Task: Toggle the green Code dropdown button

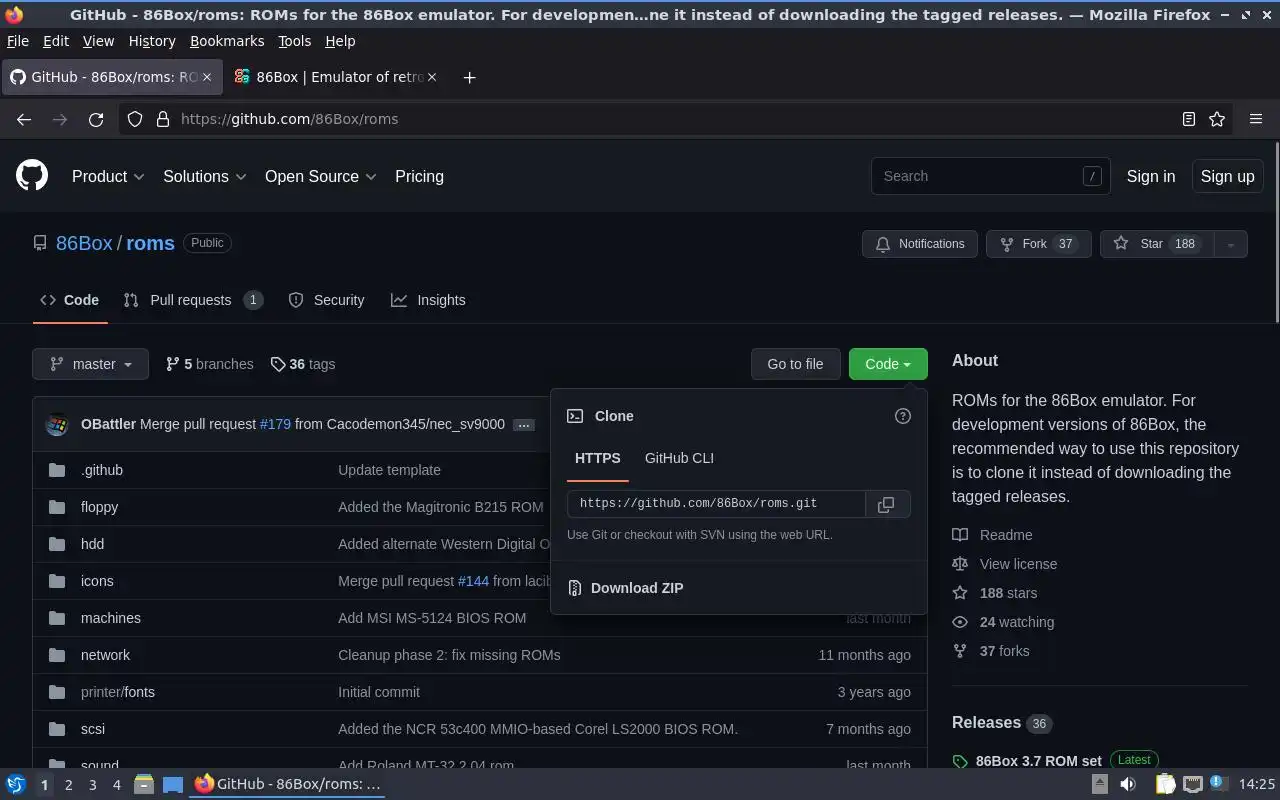Action: tap(888, 364)
